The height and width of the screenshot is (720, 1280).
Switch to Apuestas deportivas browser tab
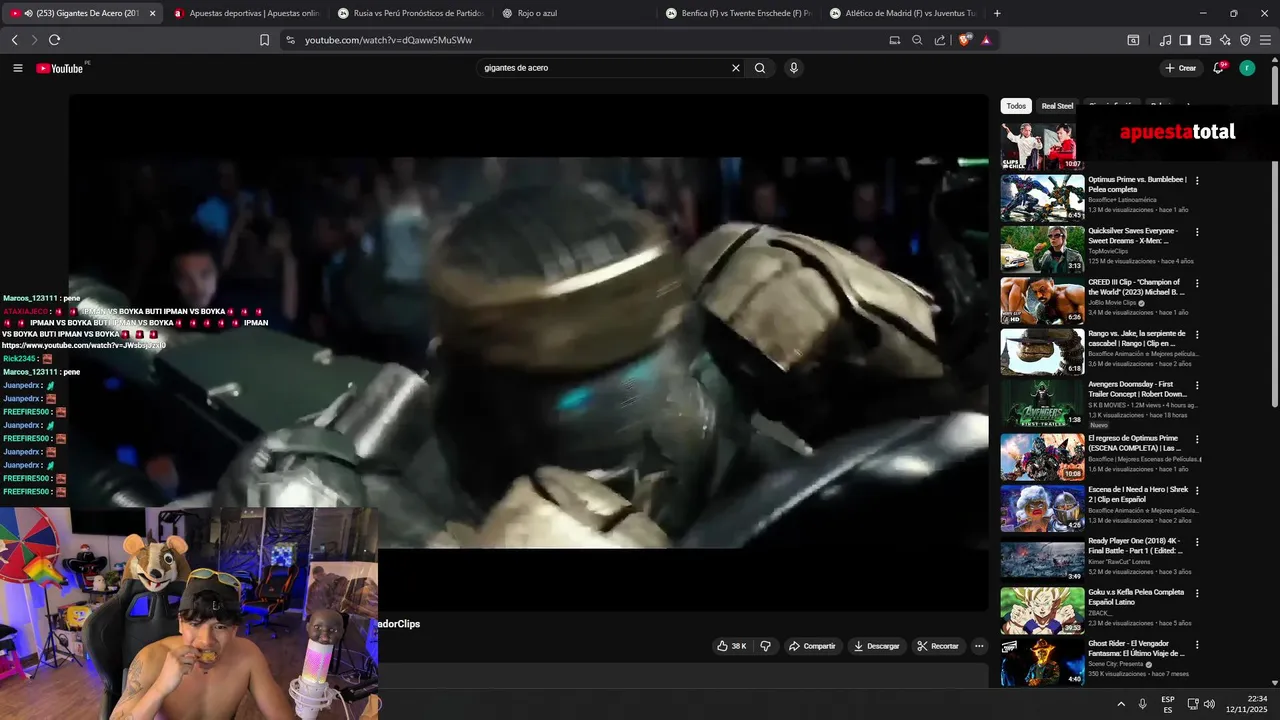(246, 13)
